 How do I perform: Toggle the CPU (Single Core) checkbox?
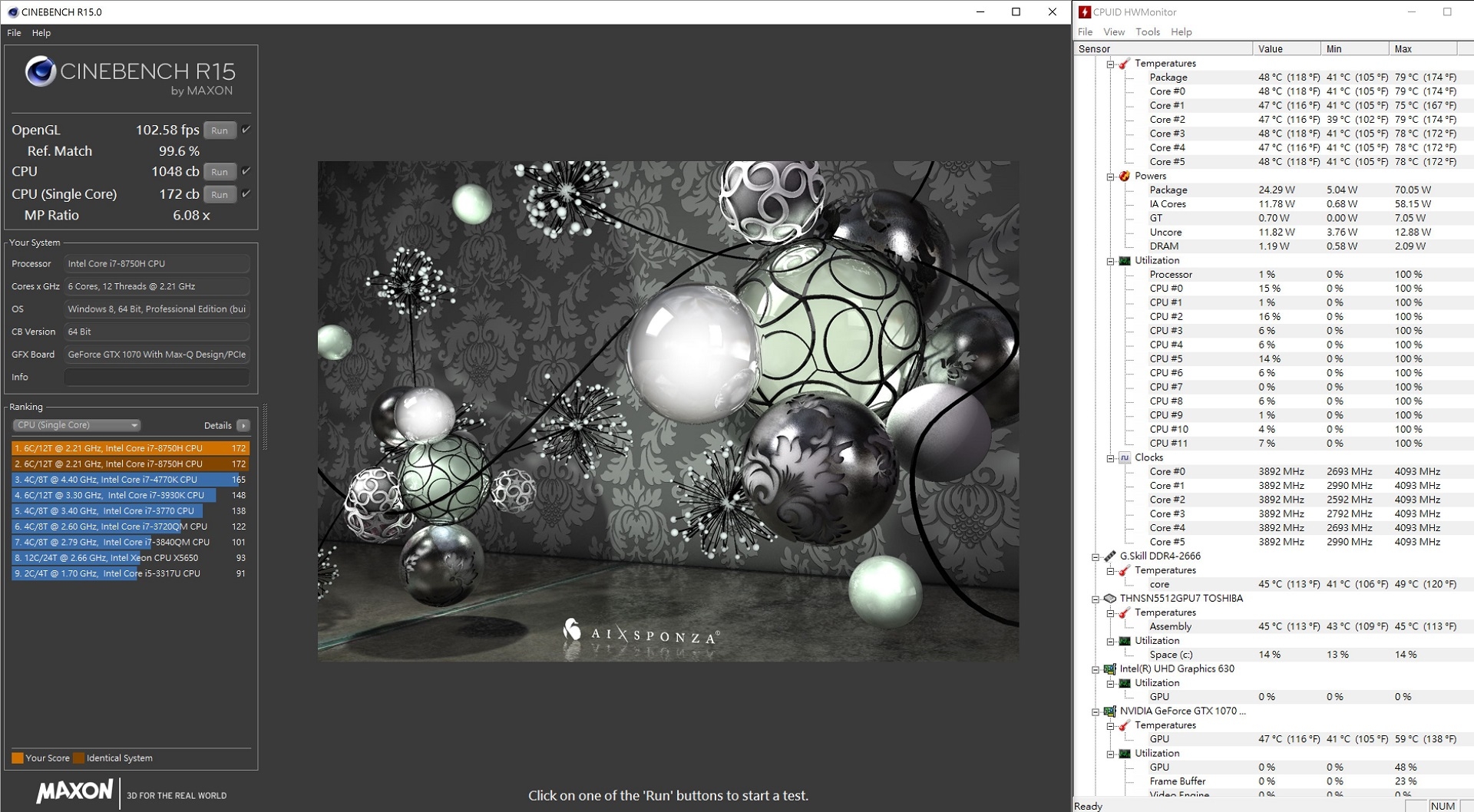(x=246, y=193)
